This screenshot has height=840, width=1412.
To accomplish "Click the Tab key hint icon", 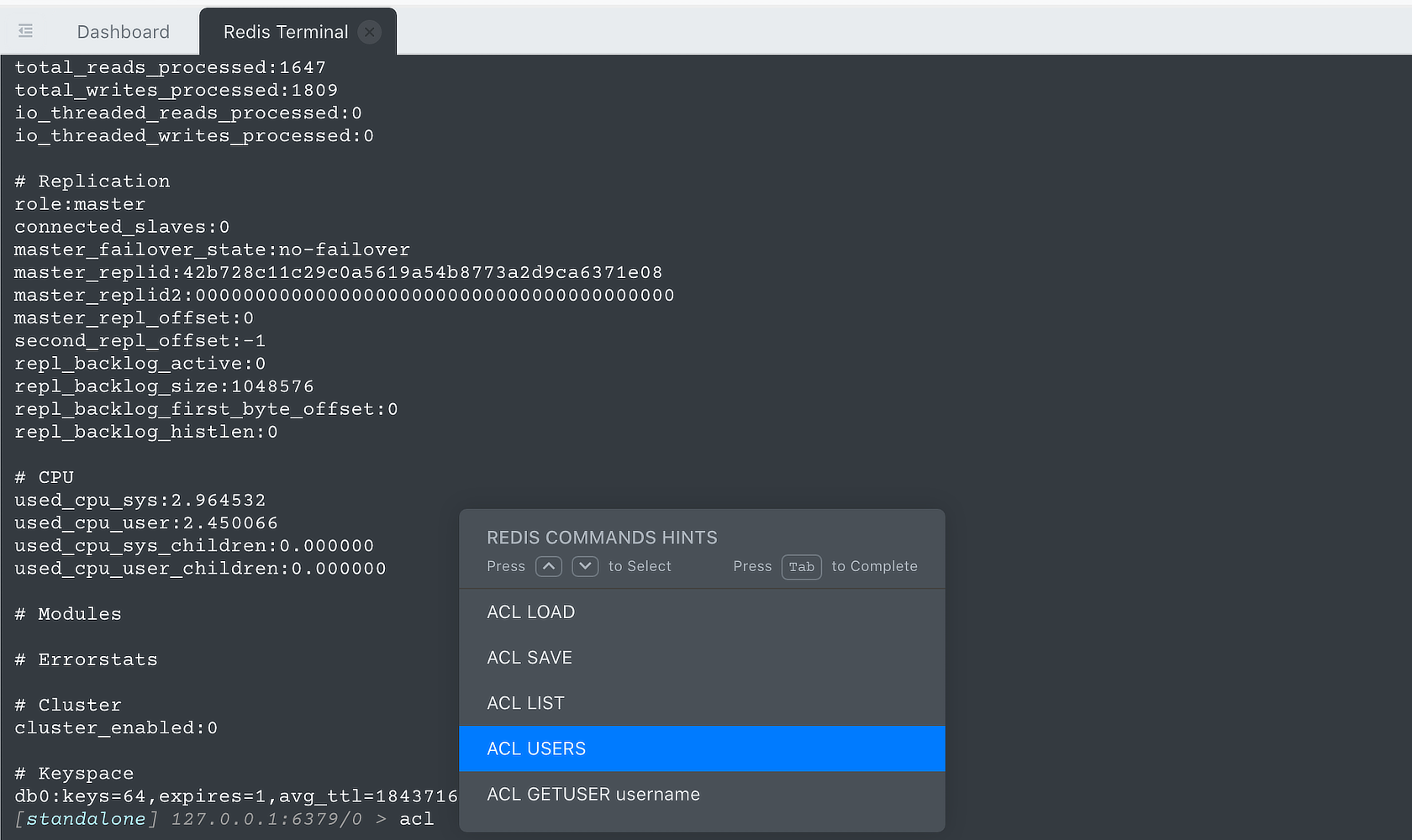I will click(802, 567).
